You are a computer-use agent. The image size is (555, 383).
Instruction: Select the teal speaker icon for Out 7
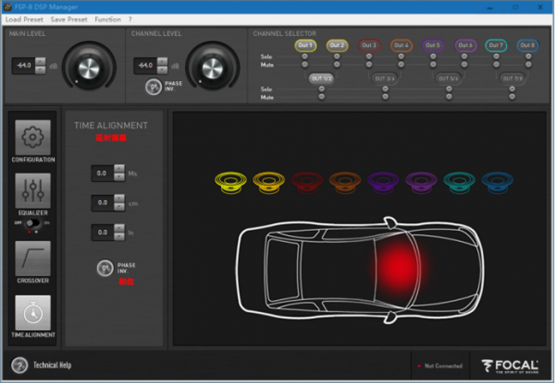point(459,182)
